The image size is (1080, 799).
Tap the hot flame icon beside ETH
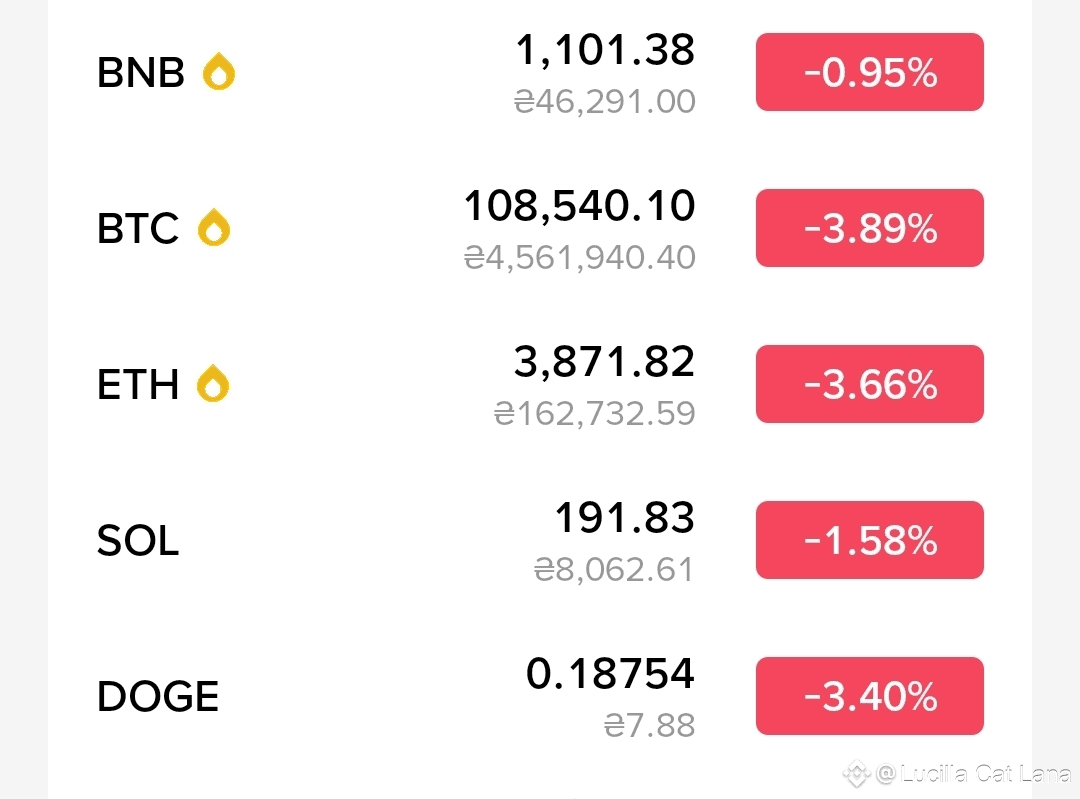tap(213, 383)
